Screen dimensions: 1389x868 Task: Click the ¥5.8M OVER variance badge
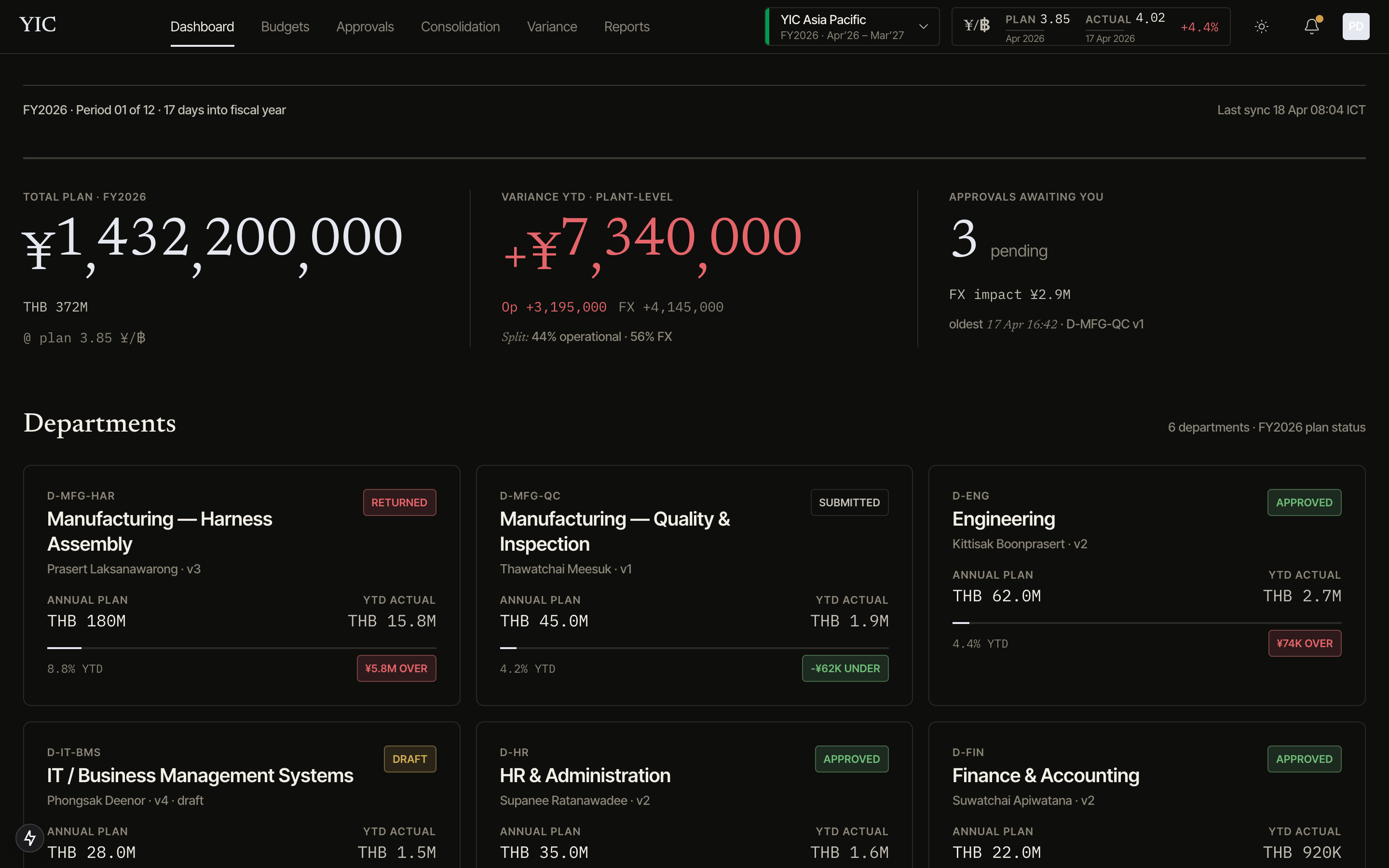point(396,668)
